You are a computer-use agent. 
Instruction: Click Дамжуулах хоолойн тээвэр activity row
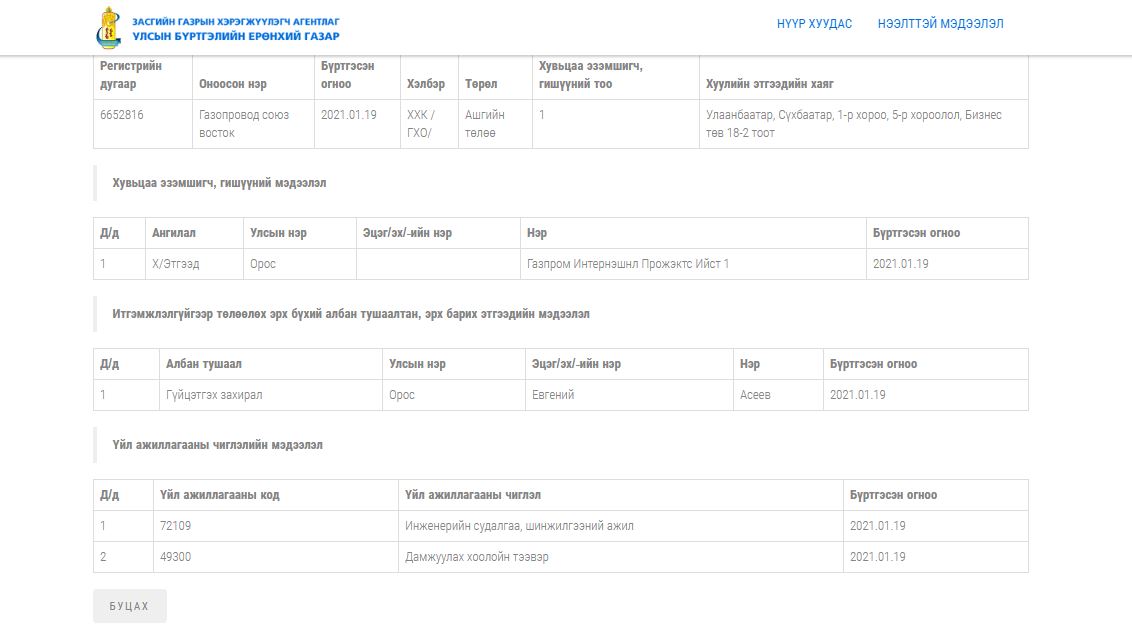click(x=476, y=557)
